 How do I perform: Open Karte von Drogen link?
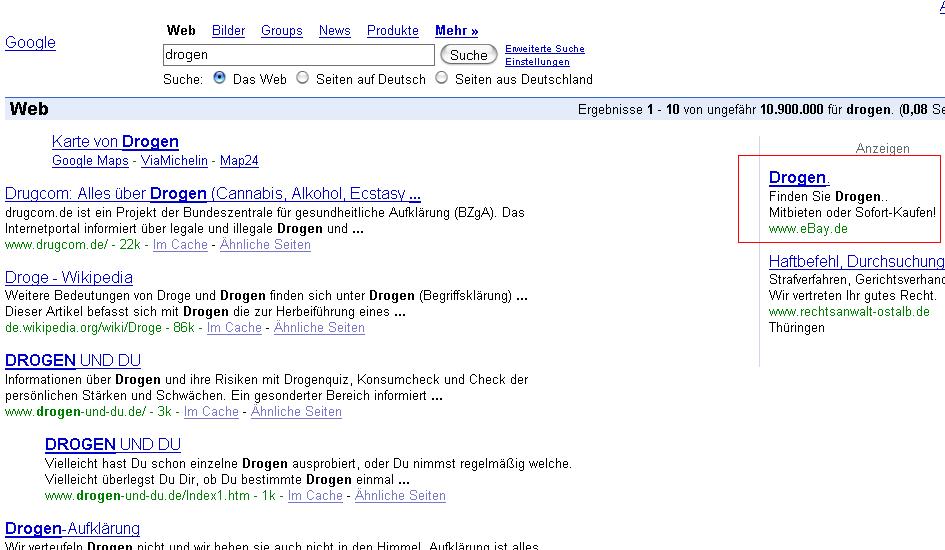pos(115,142)
